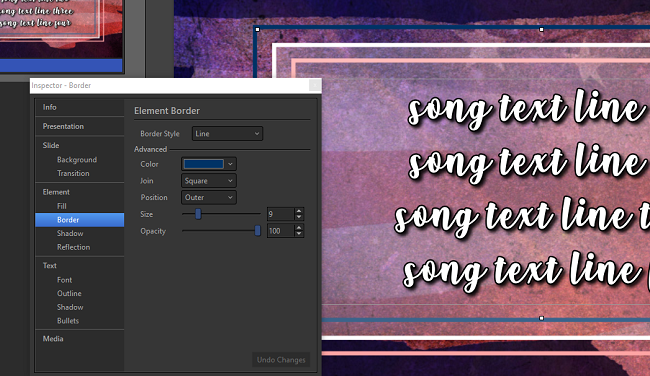Click the Element Border heading
650x376 pixels.
[x=167, y=111]
